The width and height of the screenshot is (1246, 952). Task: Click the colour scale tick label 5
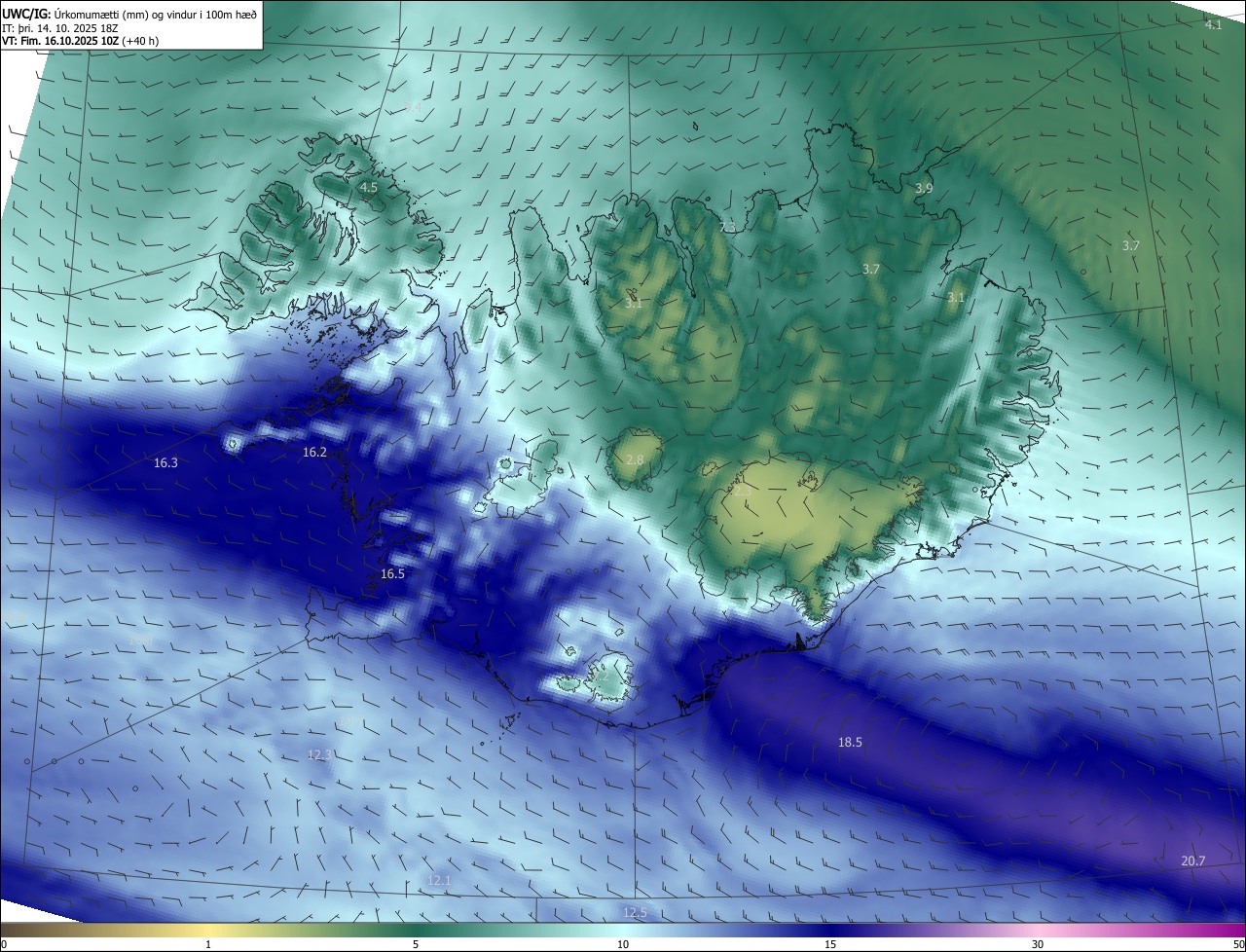coord(416,944)
